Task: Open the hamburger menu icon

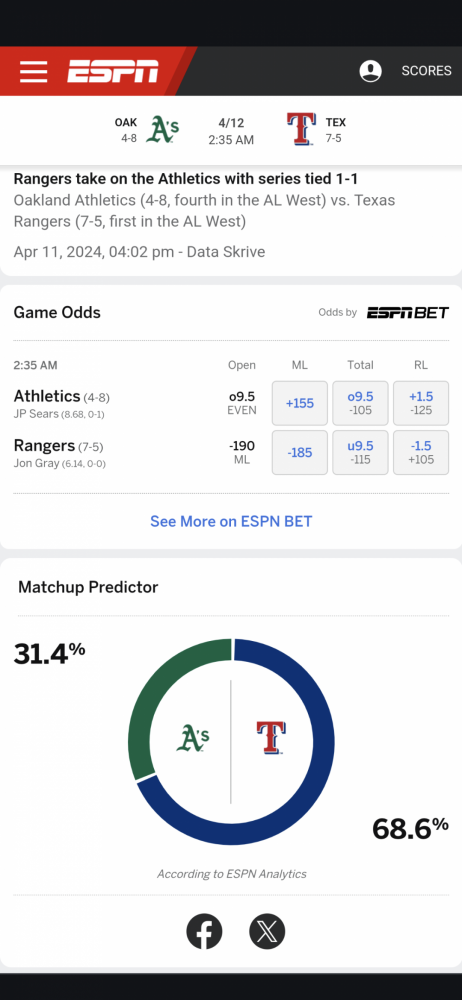Action: point(34,71)
